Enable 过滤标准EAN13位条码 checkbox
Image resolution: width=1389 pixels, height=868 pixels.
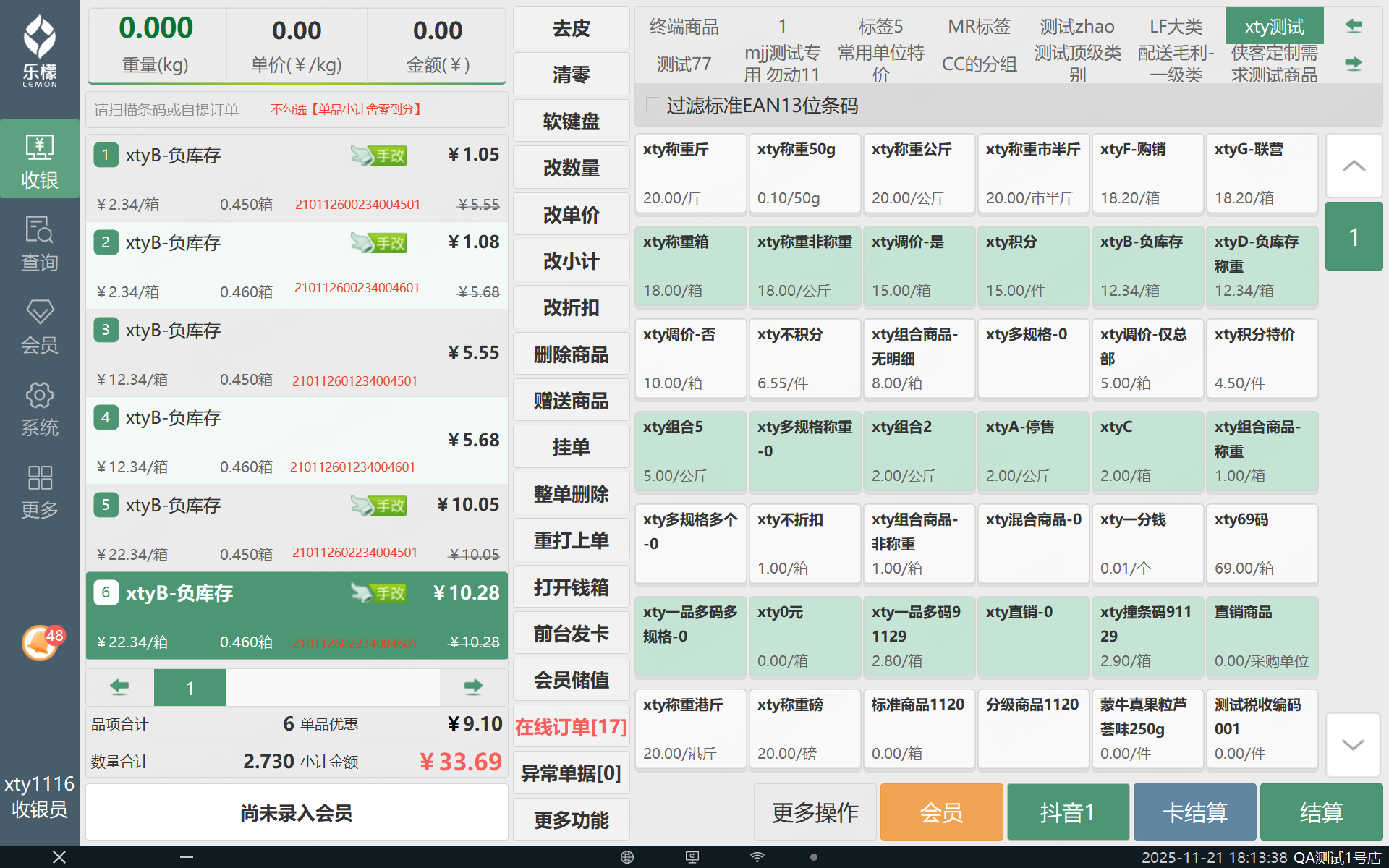coord(653,106)
